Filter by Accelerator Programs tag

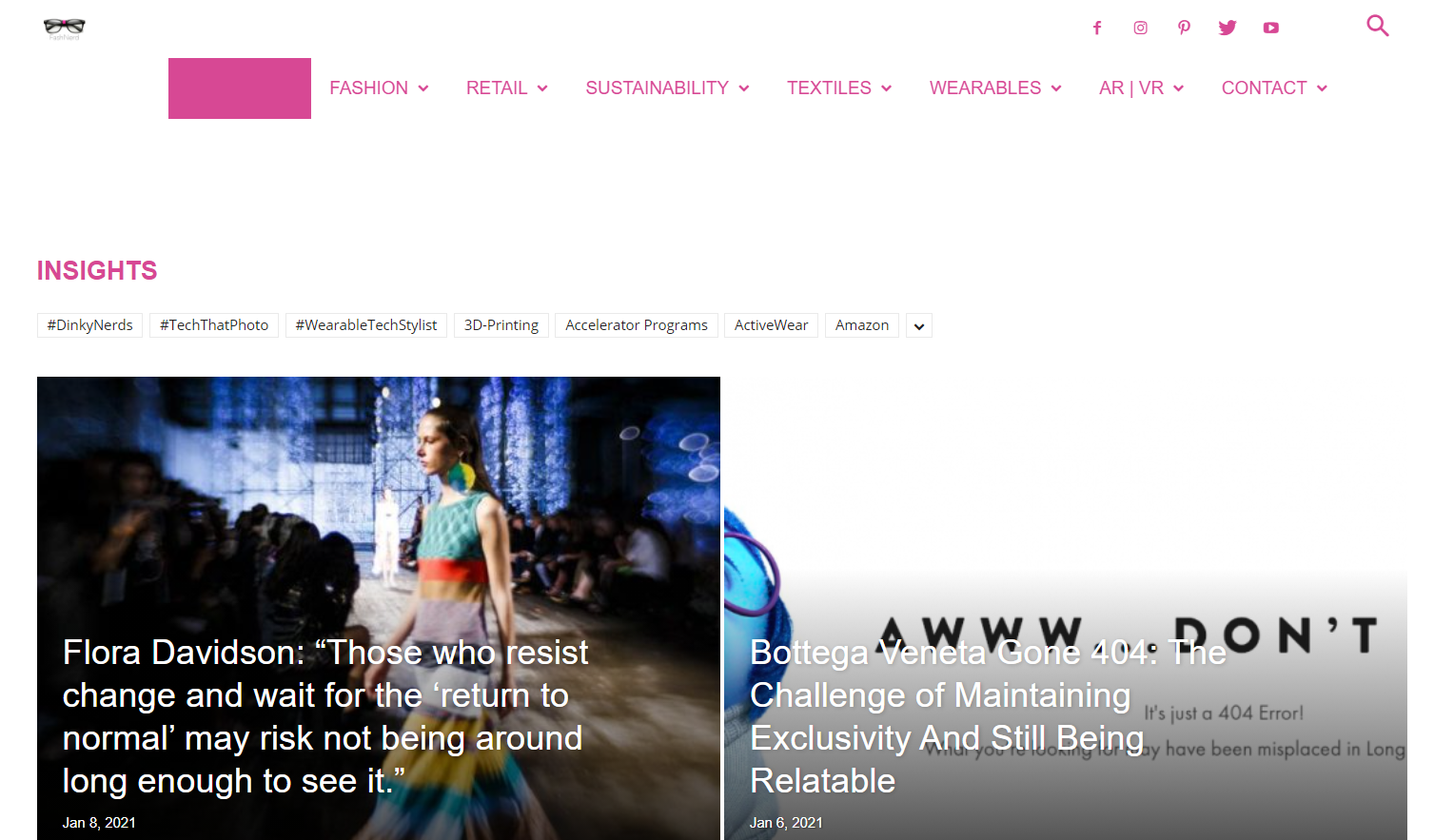(637, 325)
